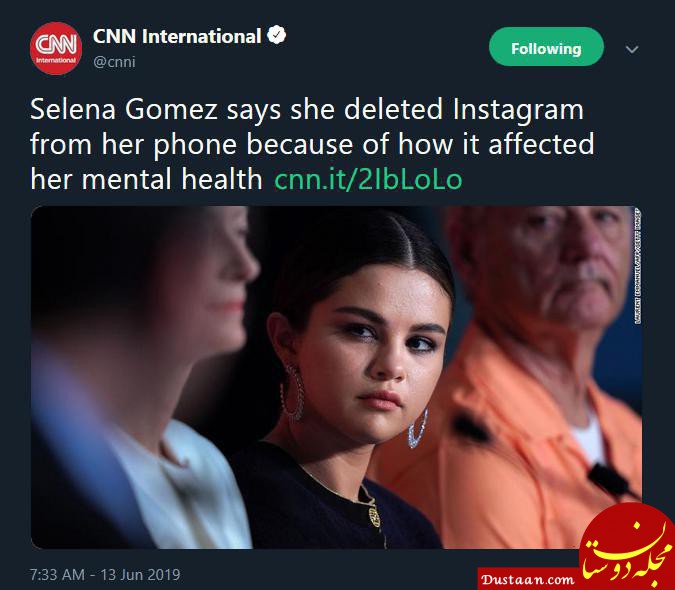Click the silver hoop earring in the photo
This screenshot has width=675, height=590.
[x=292, y=390]
